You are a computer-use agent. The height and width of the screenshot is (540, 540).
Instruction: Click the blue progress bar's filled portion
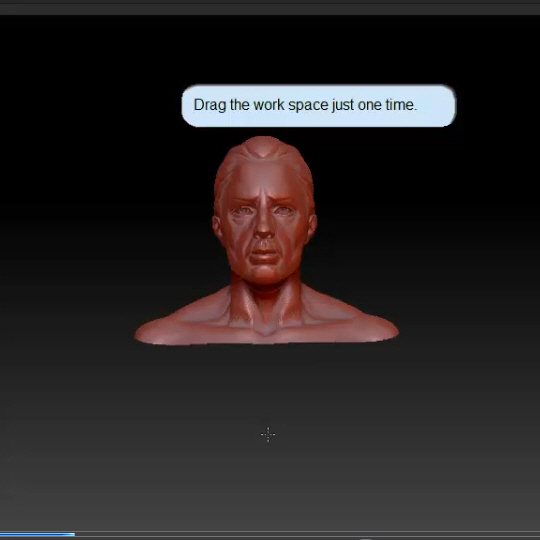point(37,534)
